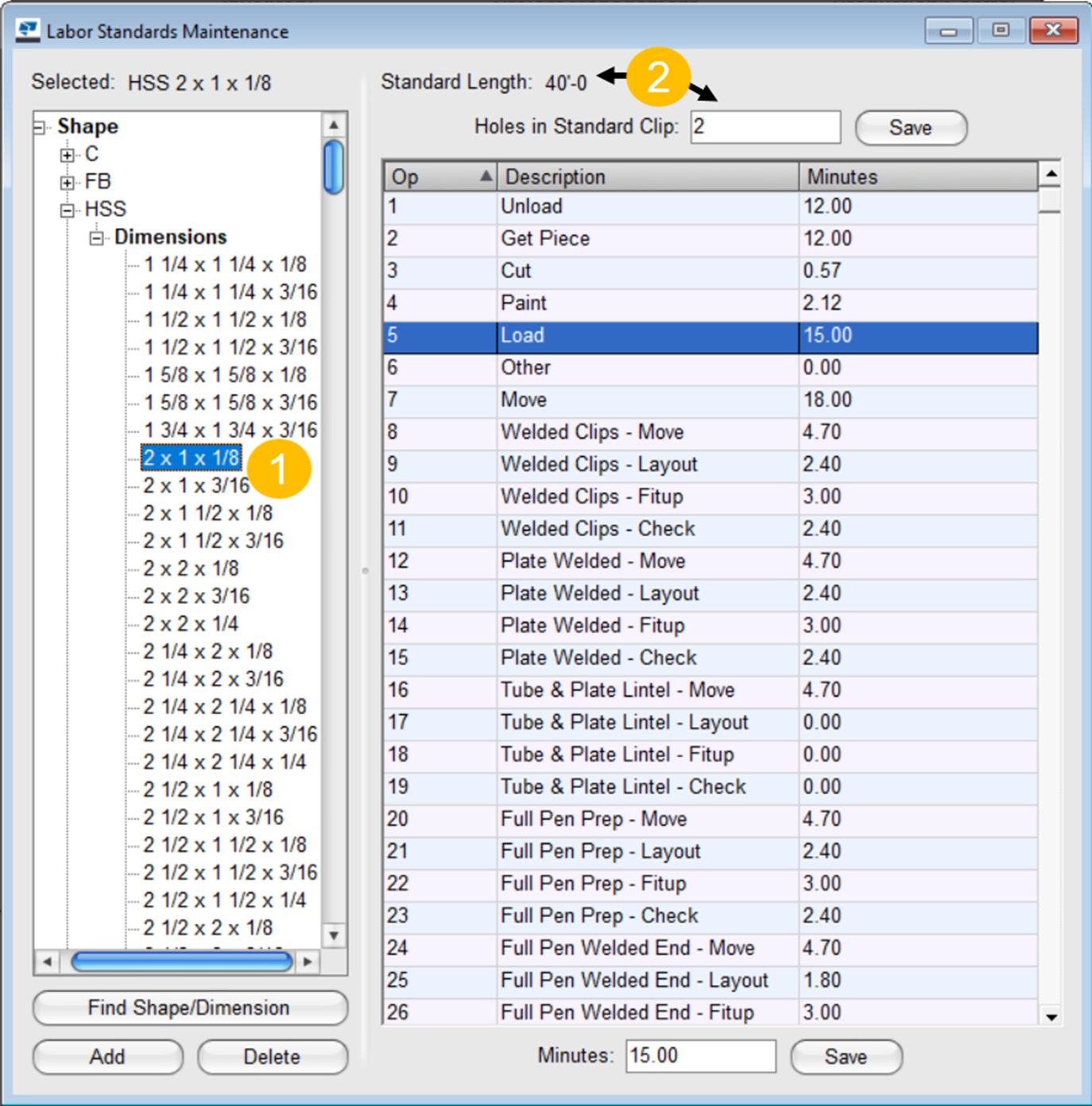The width and height of the screenshot is (1092, 1106).
Task: Click the Labor Standards Maintenance app icon
Action: pos(28,30)
